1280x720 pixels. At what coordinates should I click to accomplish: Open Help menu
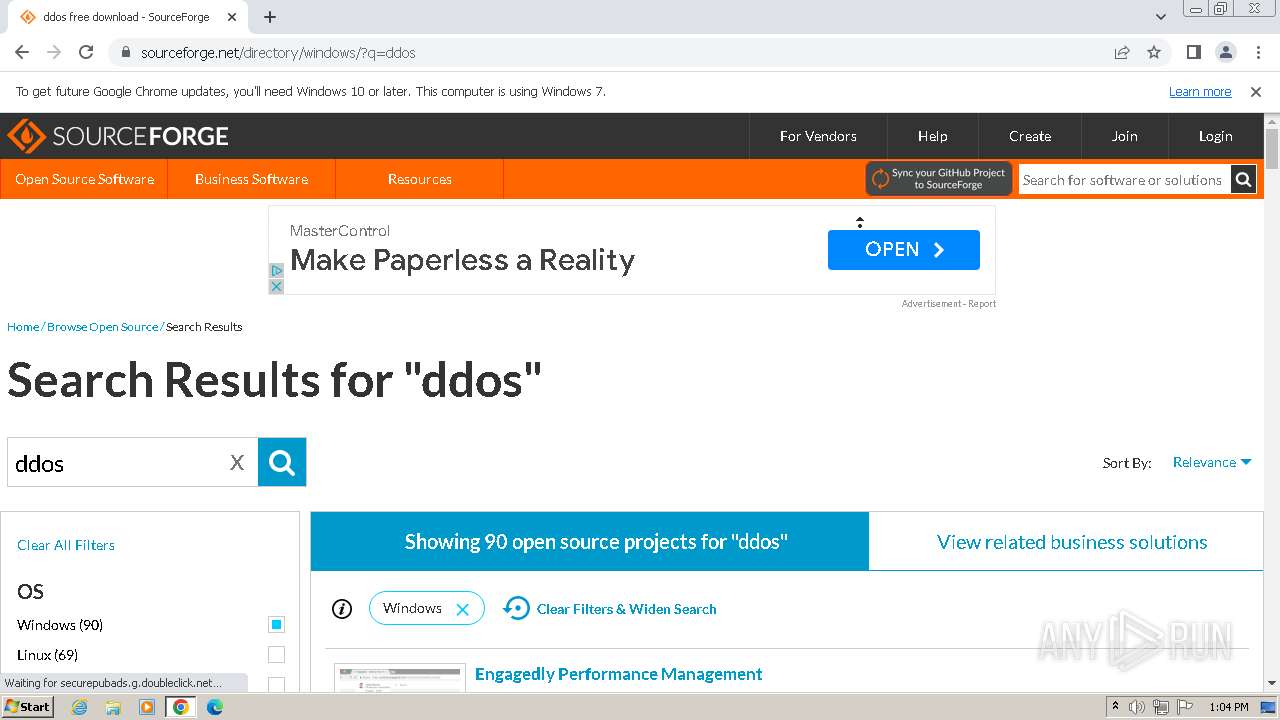tap(932, 136)
